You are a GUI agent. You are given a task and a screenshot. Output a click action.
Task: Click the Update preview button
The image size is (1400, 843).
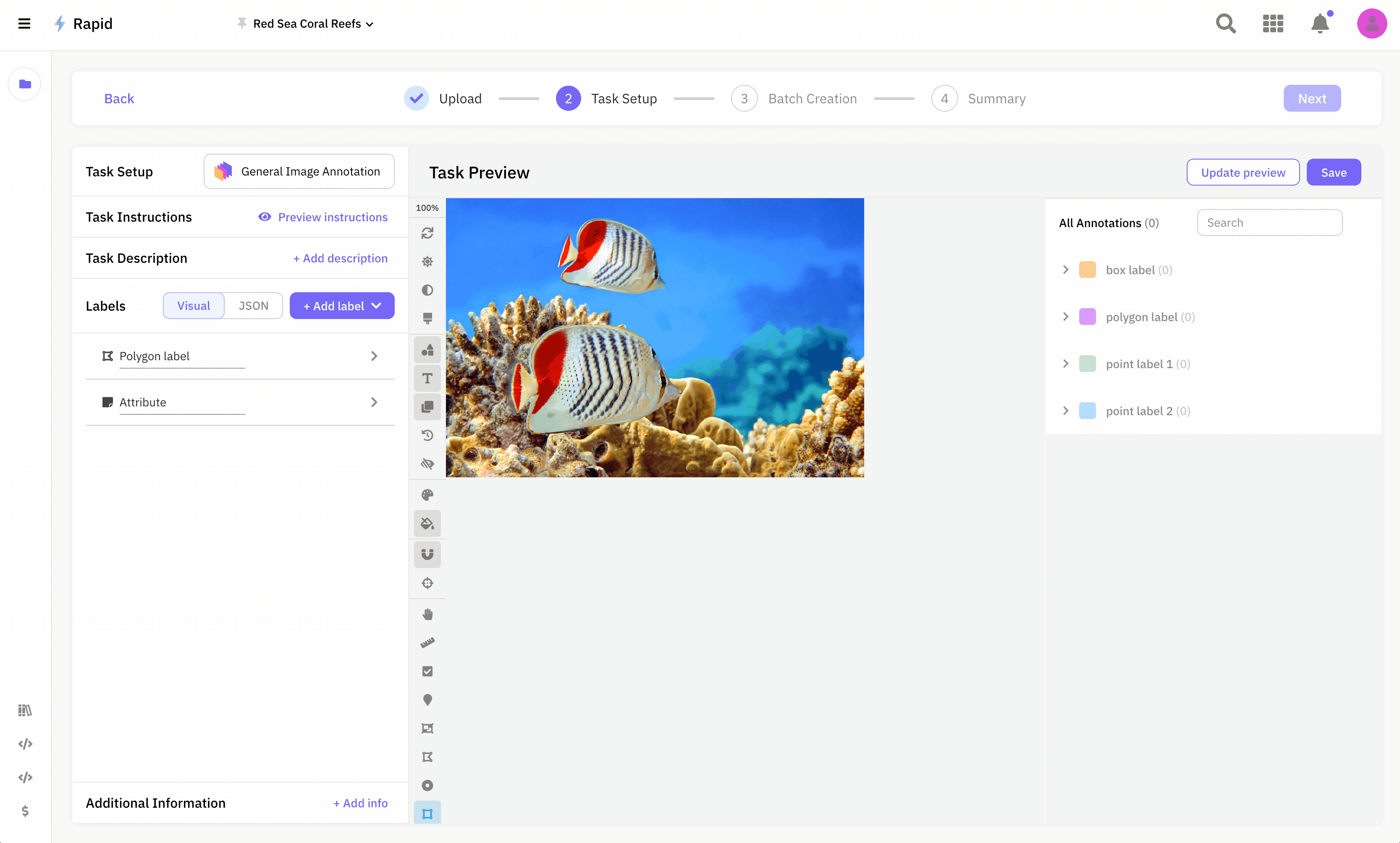coord(1243,172)
